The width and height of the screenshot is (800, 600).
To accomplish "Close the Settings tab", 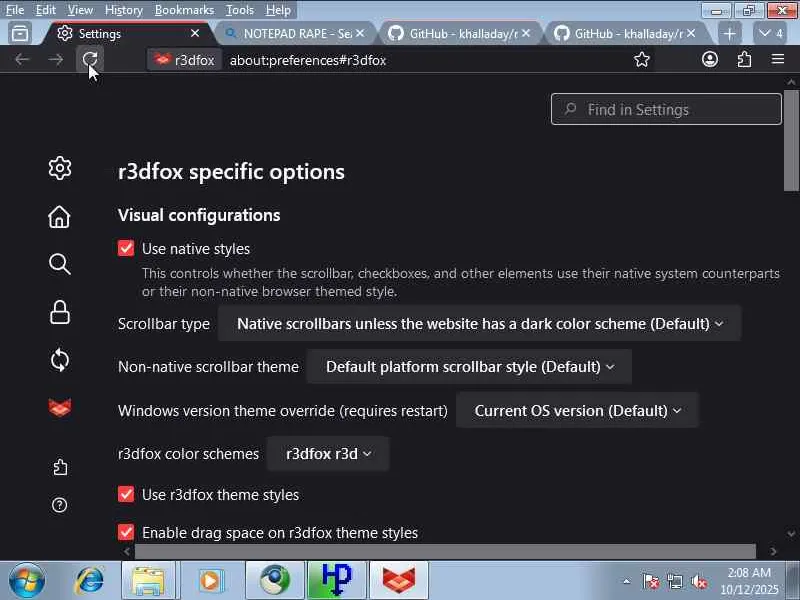I will 194,34.
